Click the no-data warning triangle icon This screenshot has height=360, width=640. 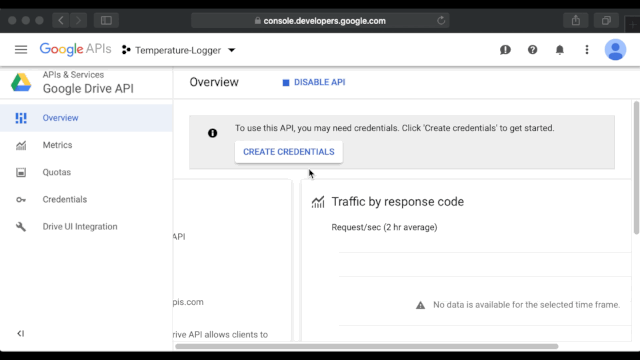click(x=420, y=305)
